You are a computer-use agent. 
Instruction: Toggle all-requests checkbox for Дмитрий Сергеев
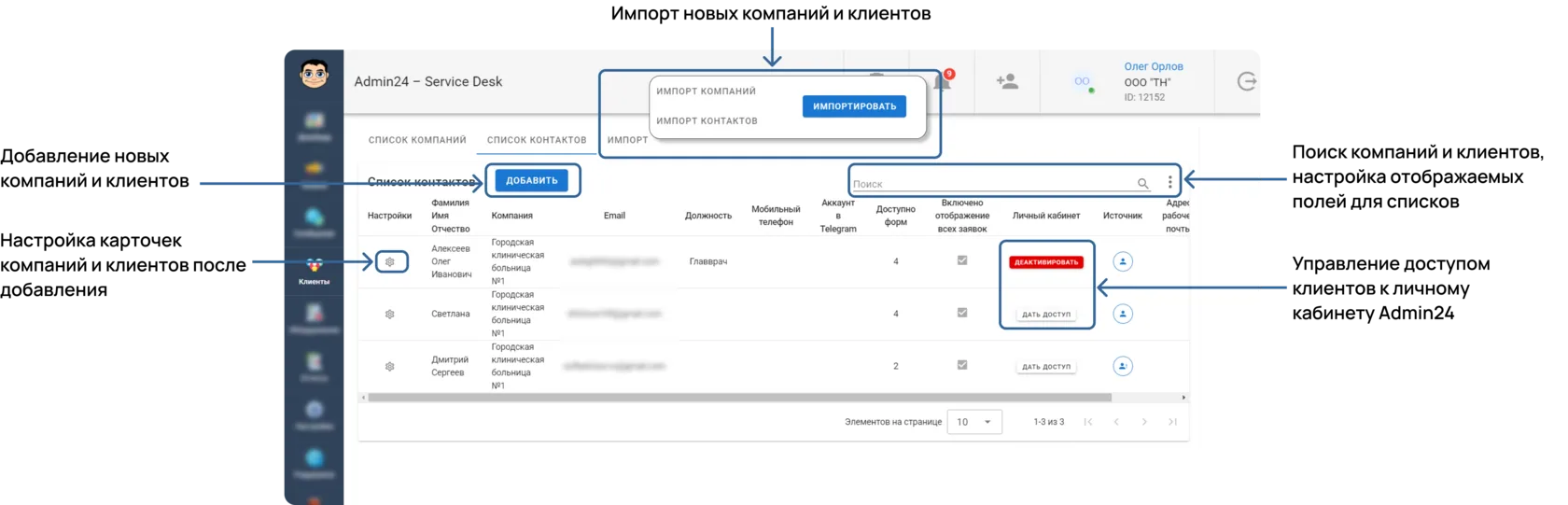coord(962,365)
